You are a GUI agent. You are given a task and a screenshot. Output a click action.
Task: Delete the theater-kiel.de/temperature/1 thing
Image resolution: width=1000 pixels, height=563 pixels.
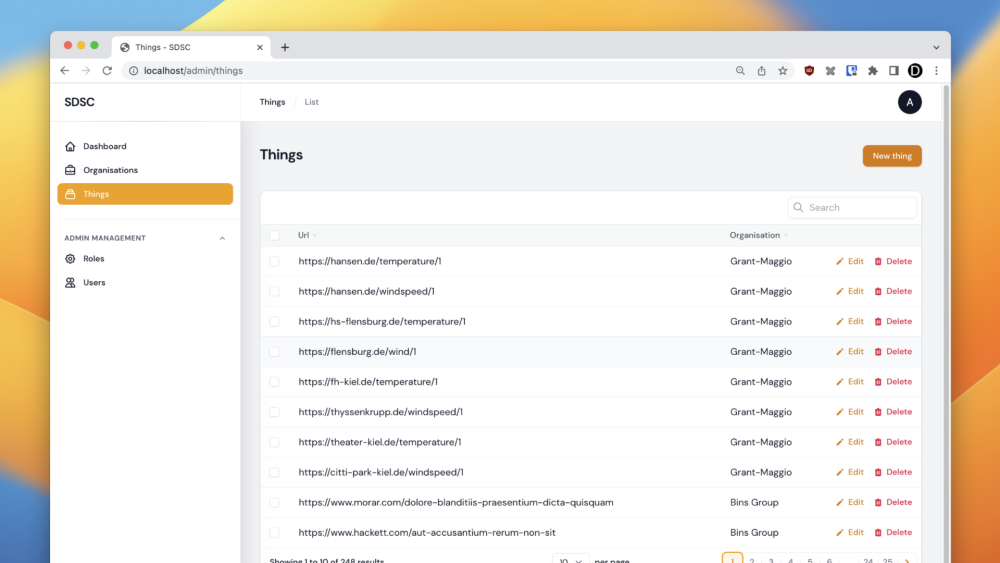893,442
